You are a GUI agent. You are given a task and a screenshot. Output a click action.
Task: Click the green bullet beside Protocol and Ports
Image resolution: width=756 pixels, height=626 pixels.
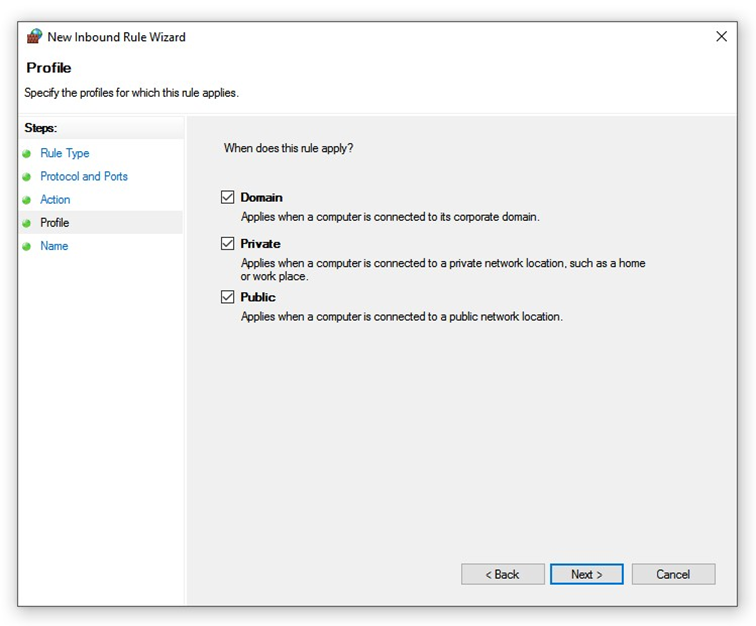[x=27, y=177]
